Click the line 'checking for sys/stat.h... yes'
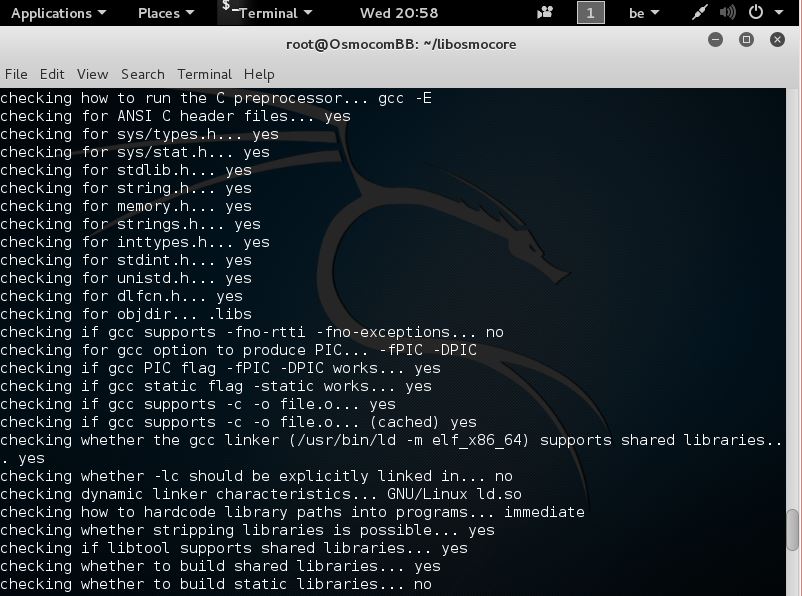Screen dimensions: 802x596 click(135, 152)
